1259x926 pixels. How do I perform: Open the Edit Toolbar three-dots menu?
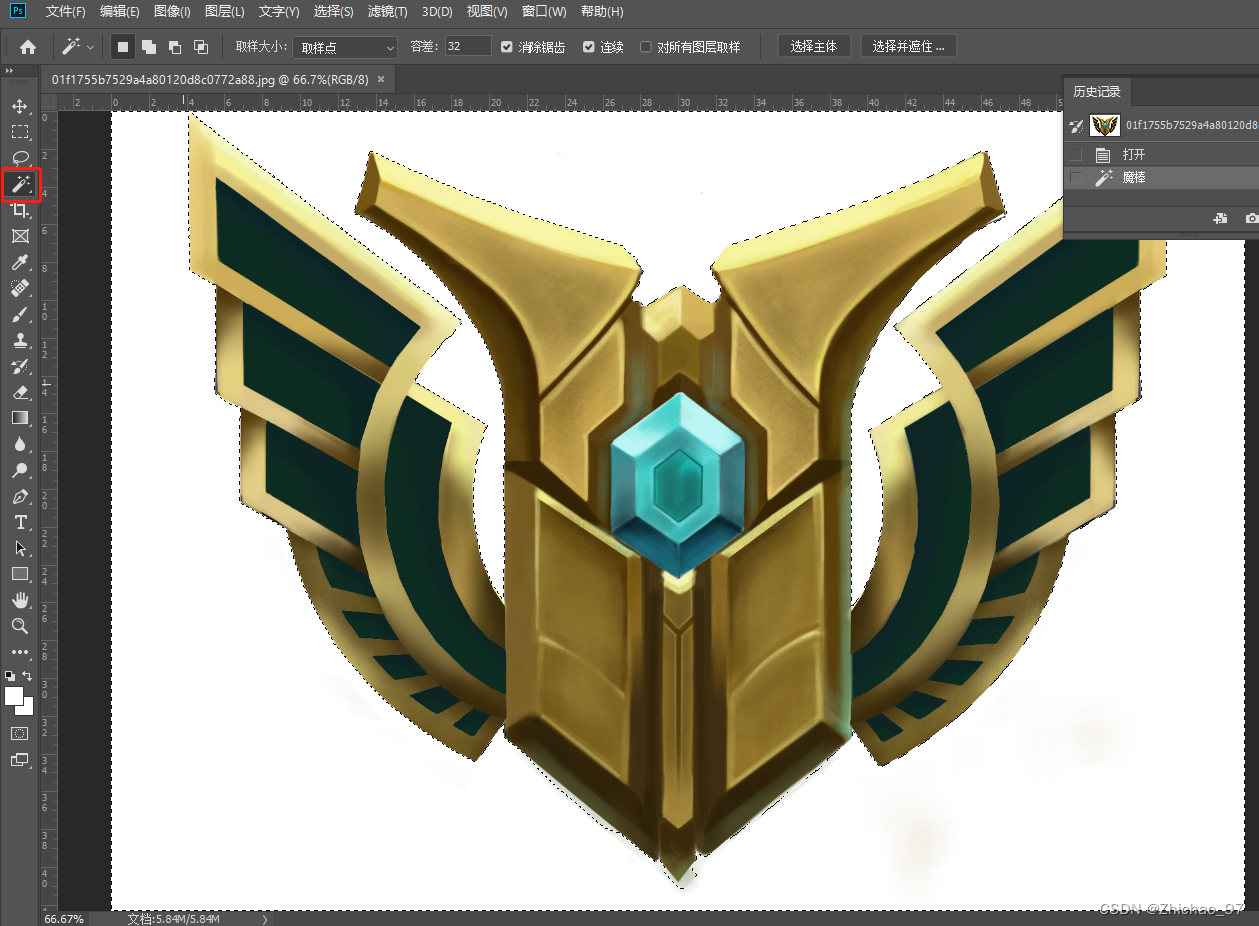[x=20, y=652]
